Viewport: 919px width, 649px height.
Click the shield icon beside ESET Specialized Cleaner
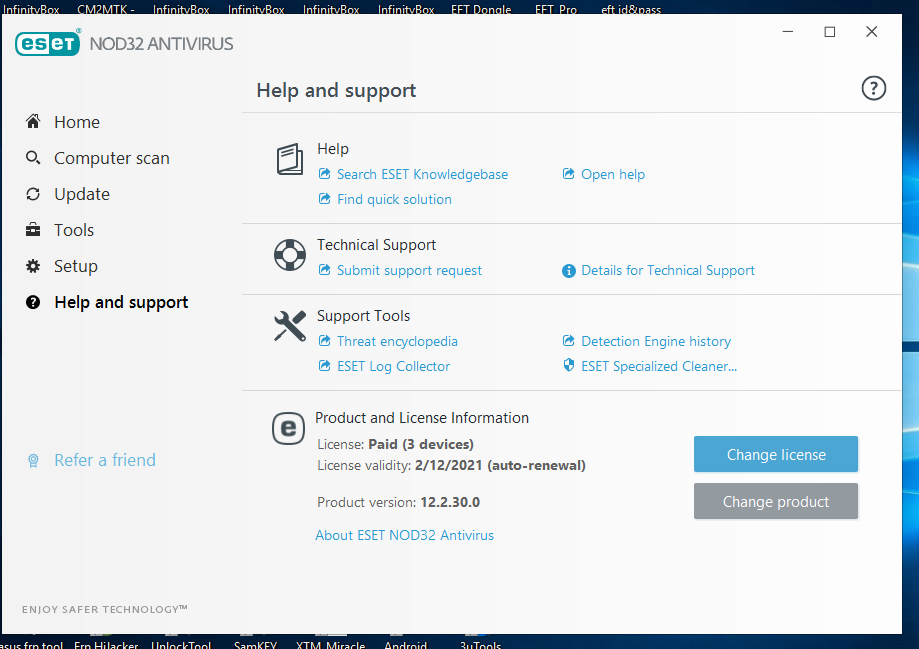tap(569, 365)
